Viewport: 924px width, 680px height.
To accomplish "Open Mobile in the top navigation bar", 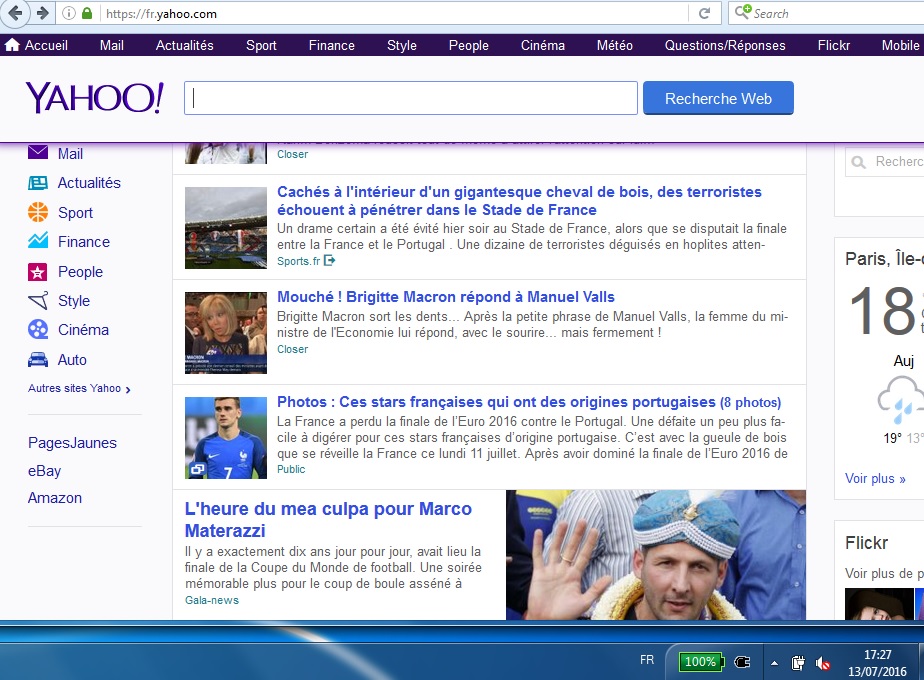I will point(900,45).
